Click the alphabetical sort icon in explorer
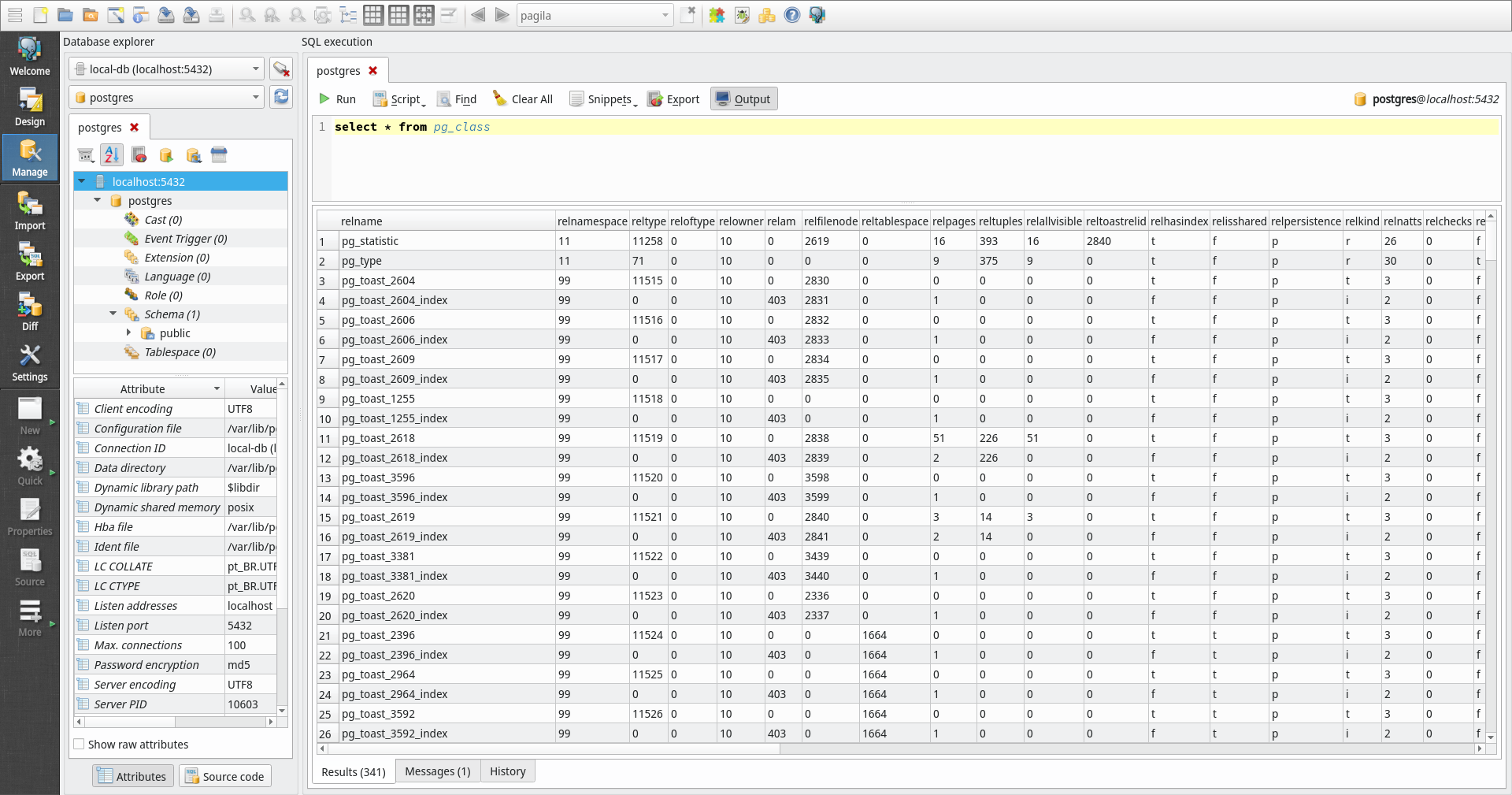Viewport: 1512px width, 795px height. point(112,155)
